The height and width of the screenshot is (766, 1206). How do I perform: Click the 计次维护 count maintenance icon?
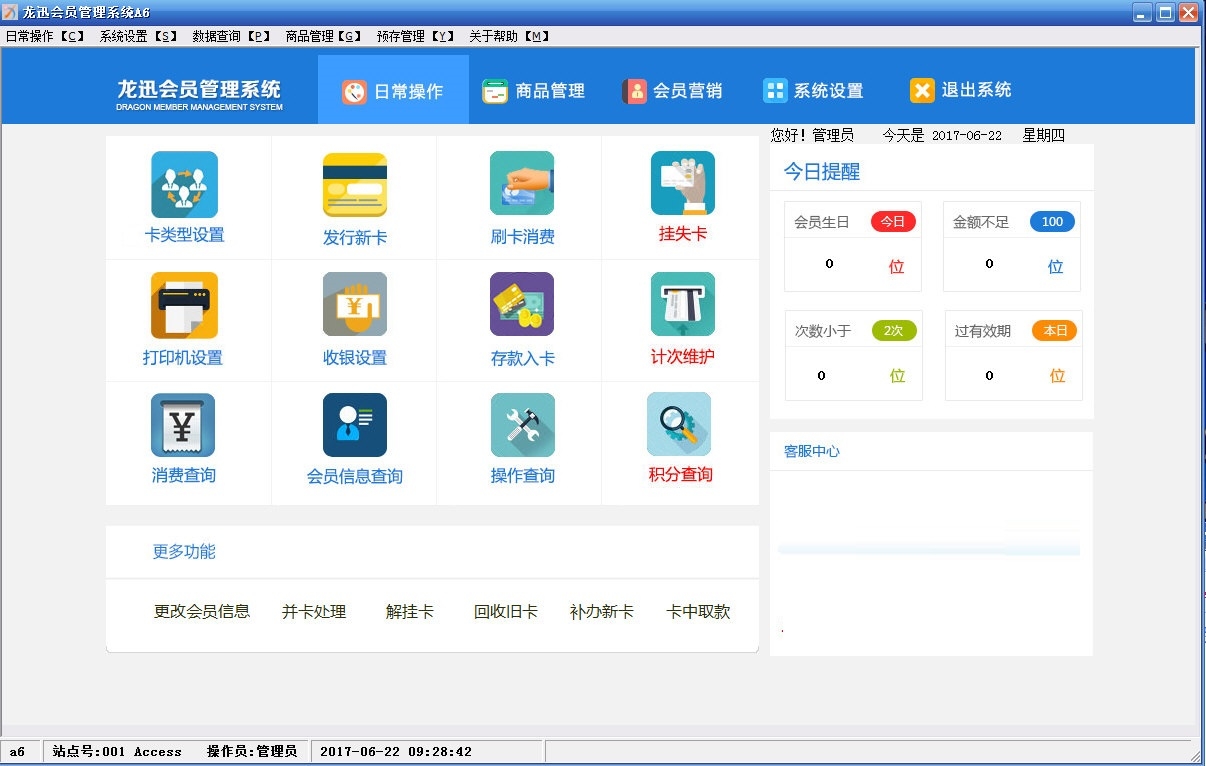[x=683, y=305]
